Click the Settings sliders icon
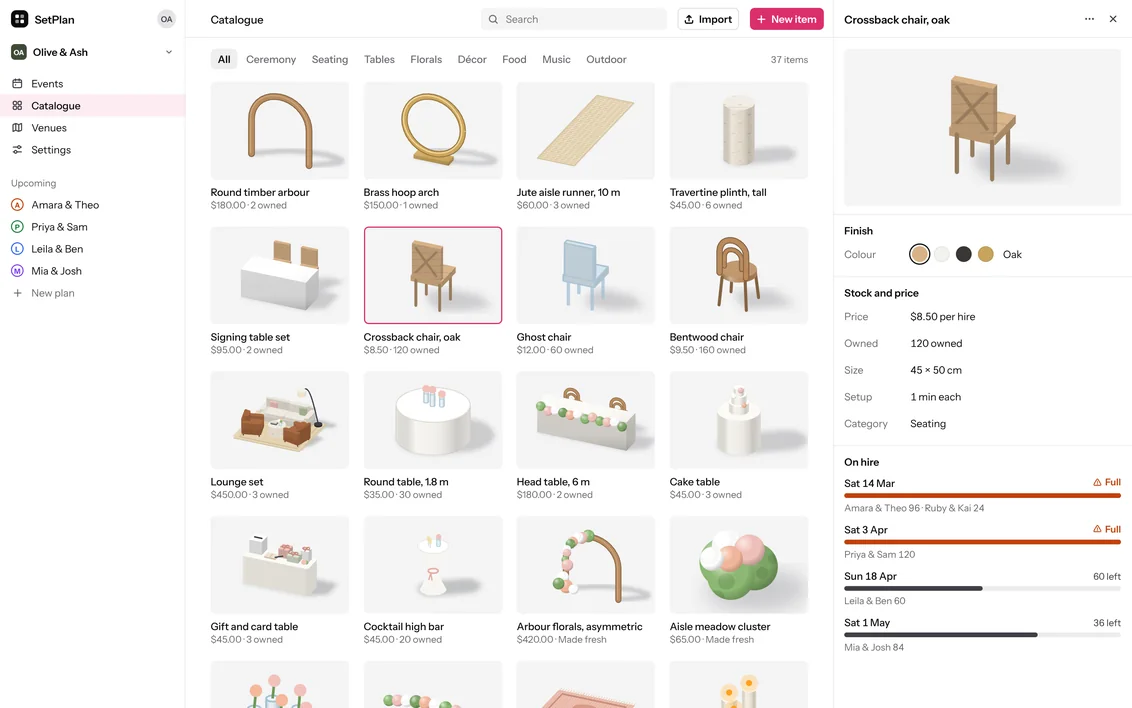 click(17, 149)
